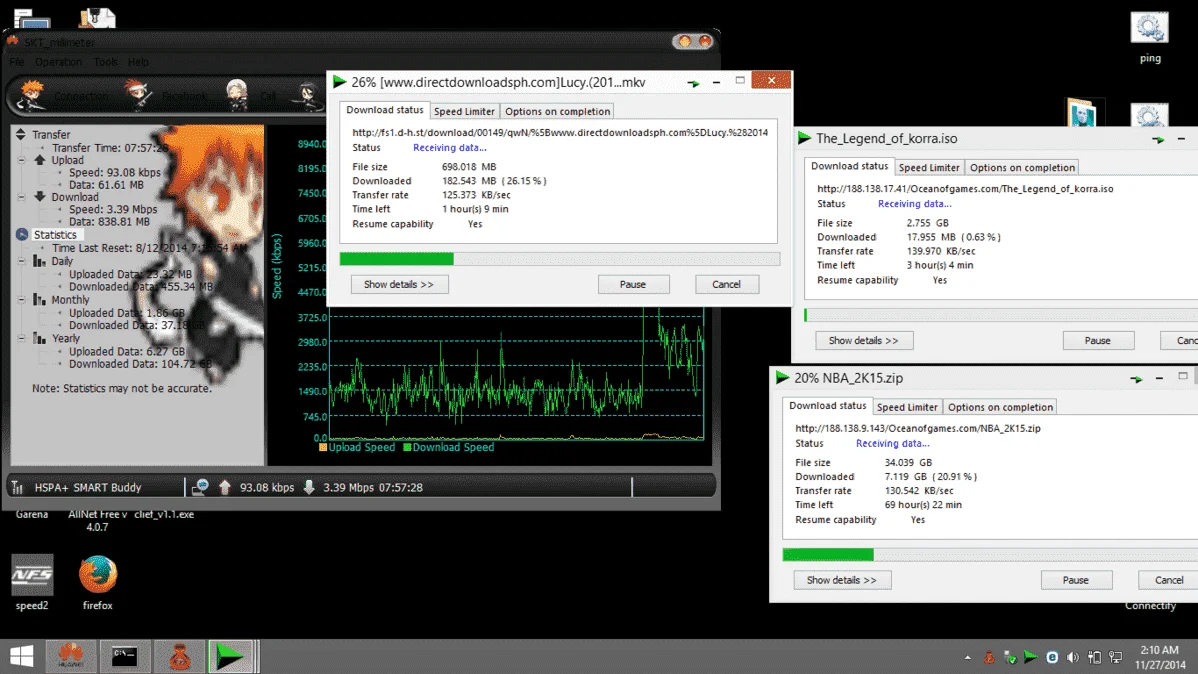Open Options on completion in NBA_2K15 window
Viewport: 1198px width, 674px height.
tap(999, 407)
